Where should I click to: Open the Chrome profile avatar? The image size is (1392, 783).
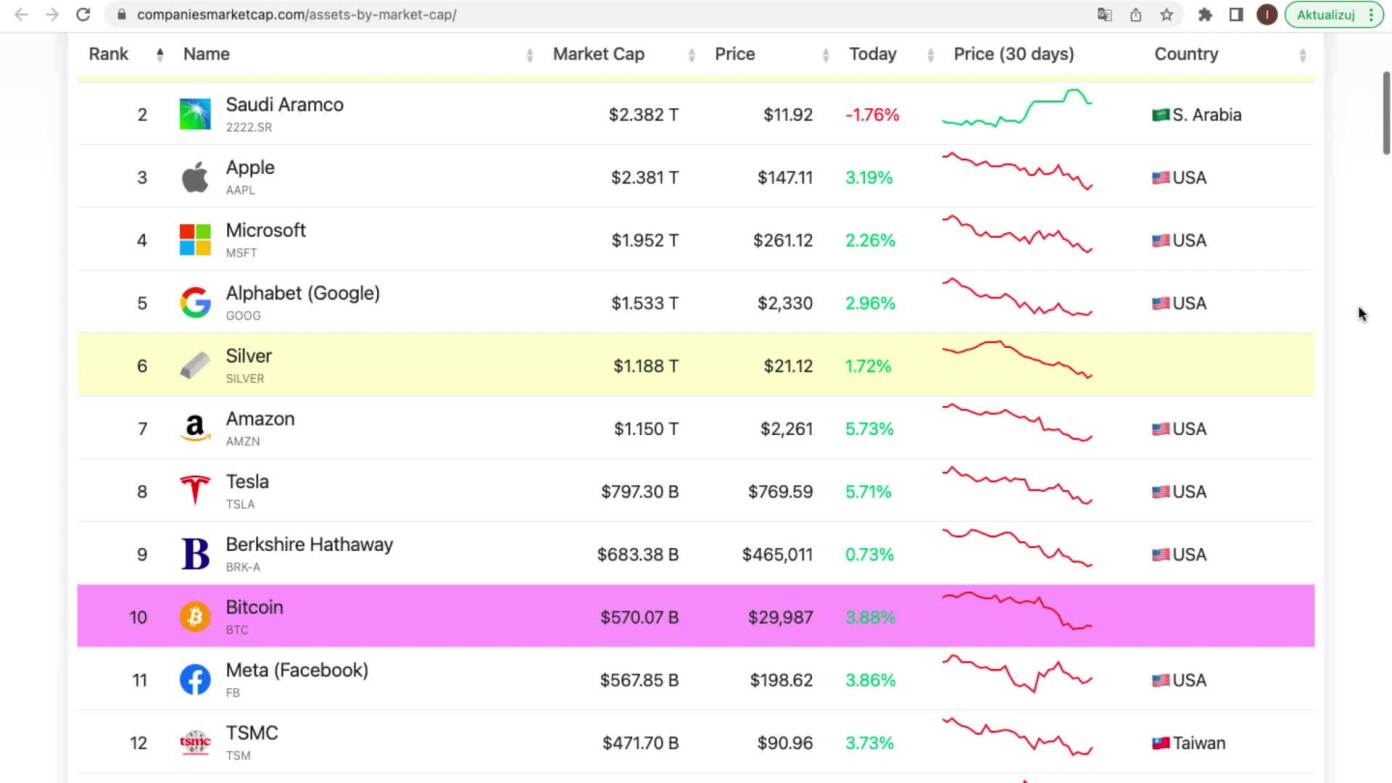[x=1267, y=15]
